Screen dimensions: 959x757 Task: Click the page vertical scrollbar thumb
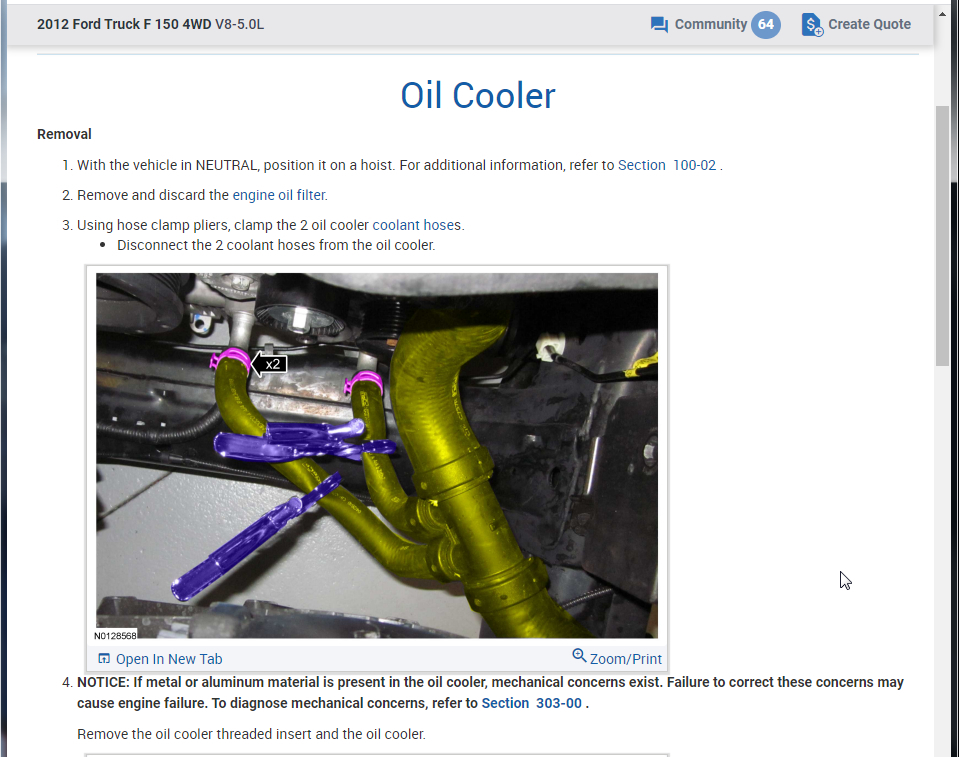coord(942,235)
